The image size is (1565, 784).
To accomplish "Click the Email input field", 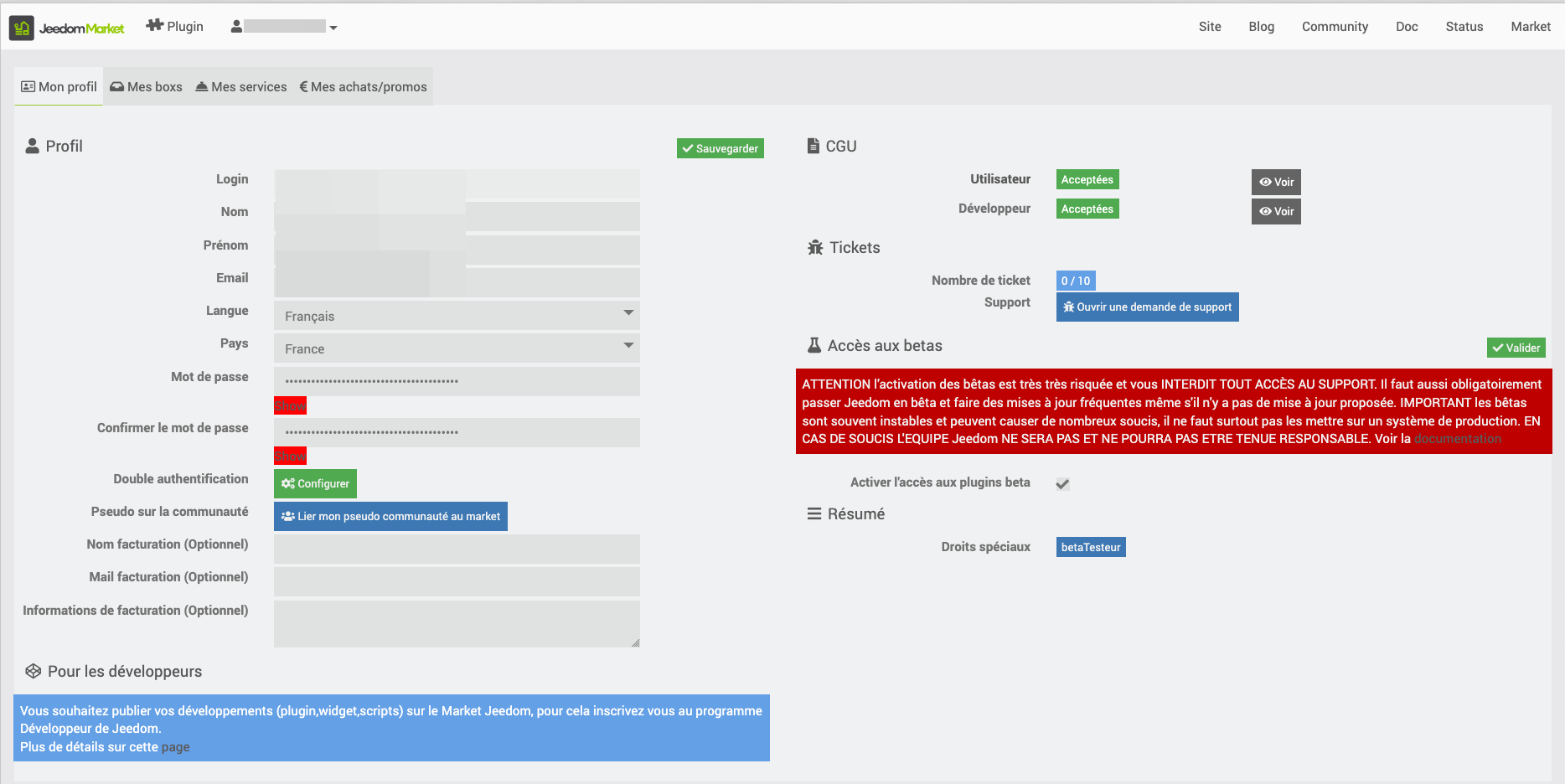I will 457,282.
